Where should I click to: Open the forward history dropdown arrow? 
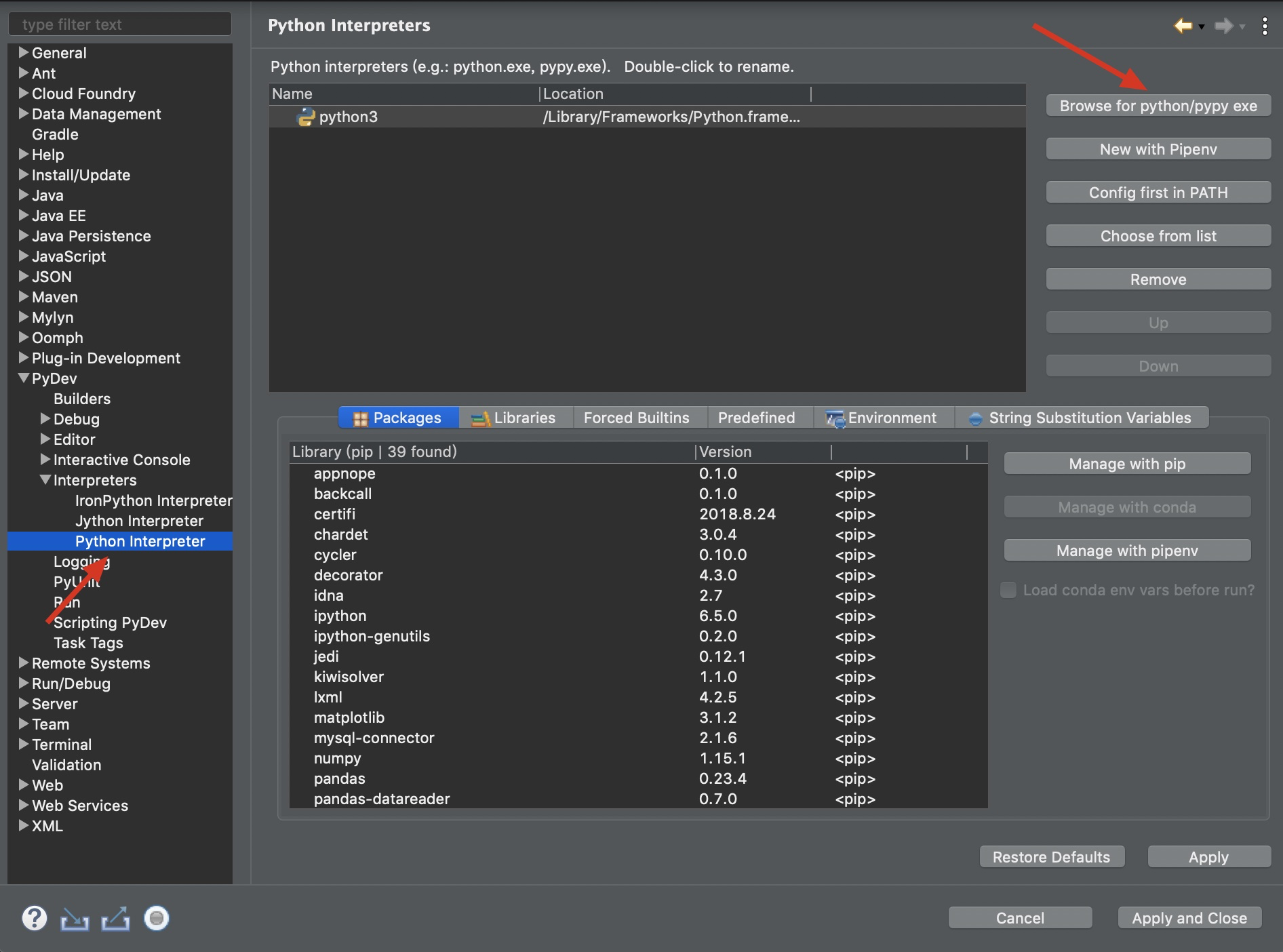click(x=1242, y=27)
